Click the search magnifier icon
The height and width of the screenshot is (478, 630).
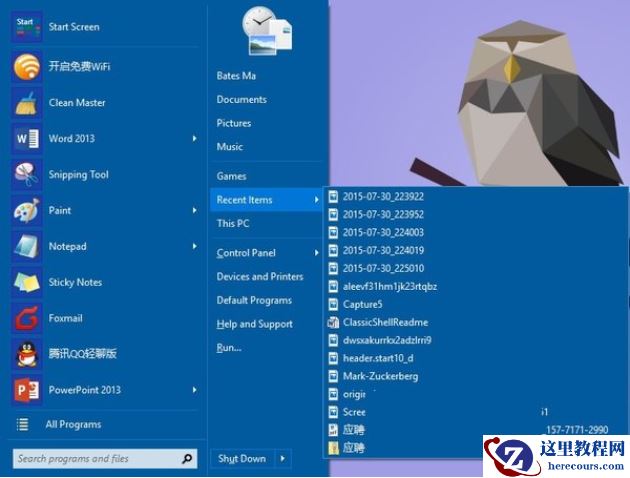pyautogui.click(x=187, y=459)
